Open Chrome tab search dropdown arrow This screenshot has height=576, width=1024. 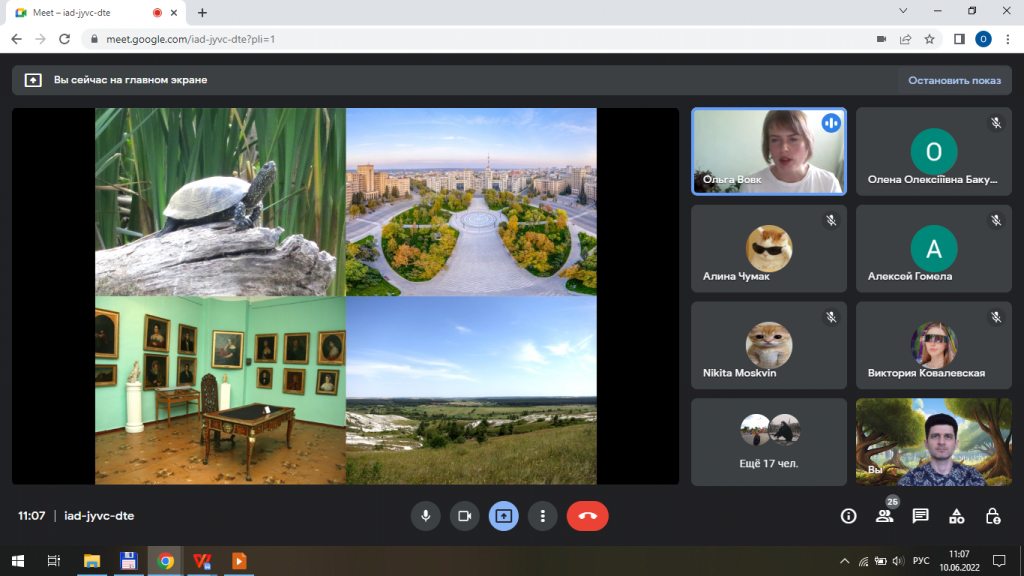point(904,12)
